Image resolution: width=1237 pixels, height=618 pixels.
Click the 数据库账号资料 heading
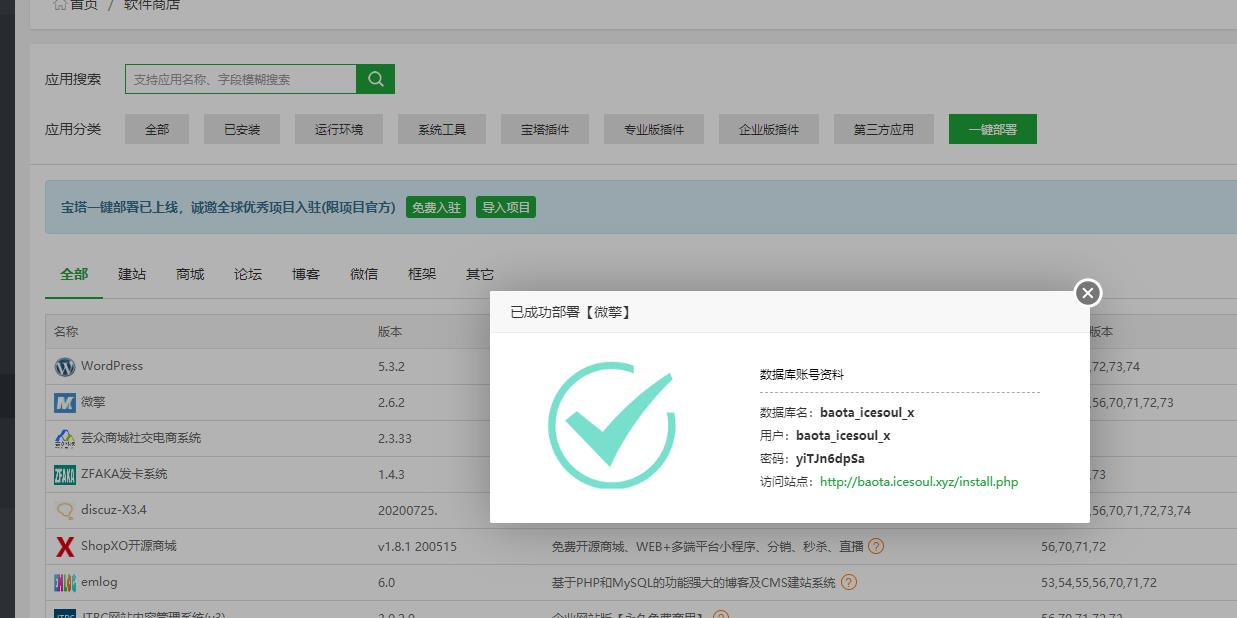click(802, 375)
